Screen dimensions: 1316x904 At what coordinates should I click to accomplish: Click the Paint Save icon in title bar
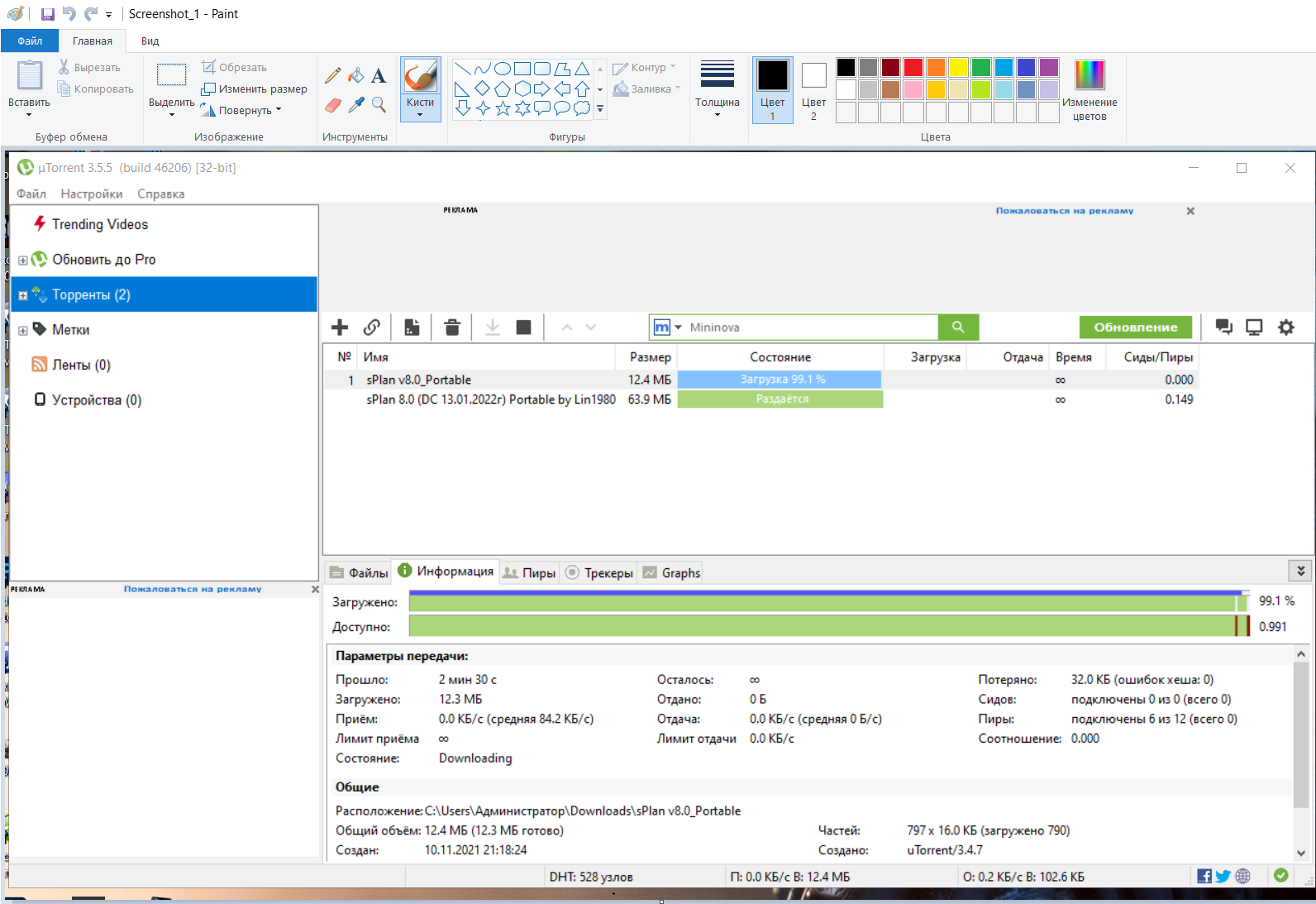point(47,14)
